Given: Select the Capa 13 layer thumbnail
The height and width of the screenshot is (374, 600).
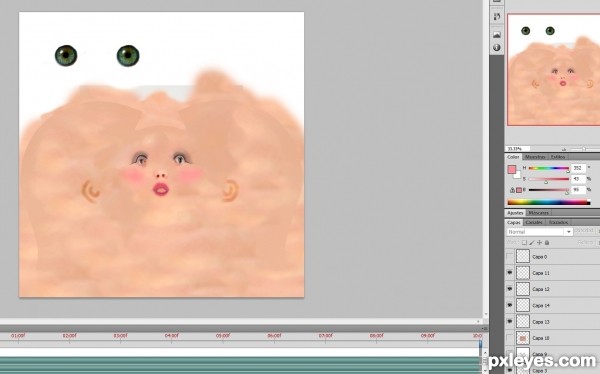Looking at the screenshot, I should pyautogui.click(x=523, y=321).
